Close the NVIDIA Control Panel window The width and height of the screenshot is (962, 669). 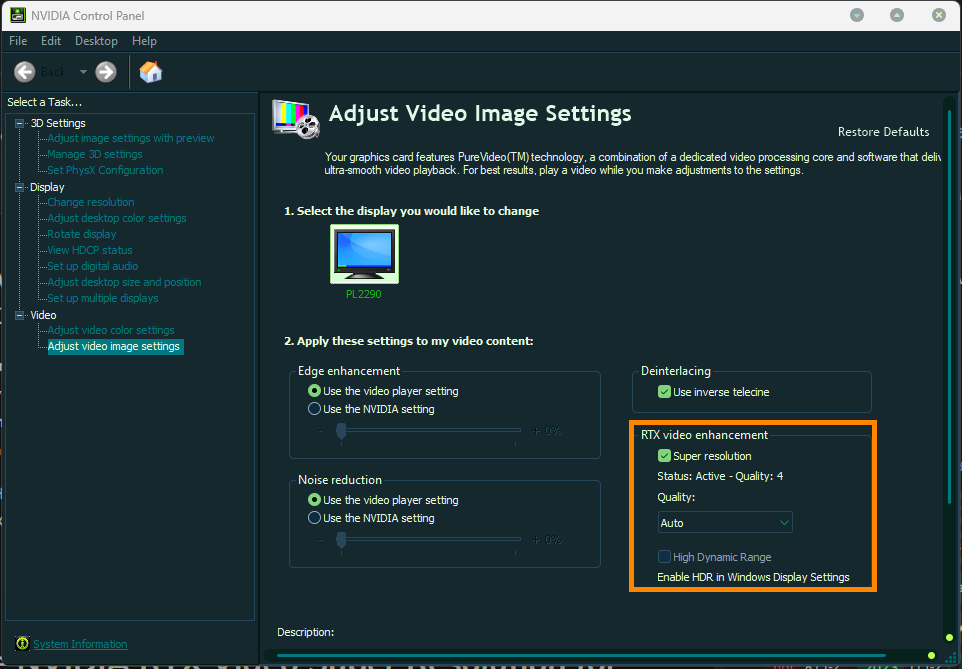pyautogui.click(x=939, y=15)
